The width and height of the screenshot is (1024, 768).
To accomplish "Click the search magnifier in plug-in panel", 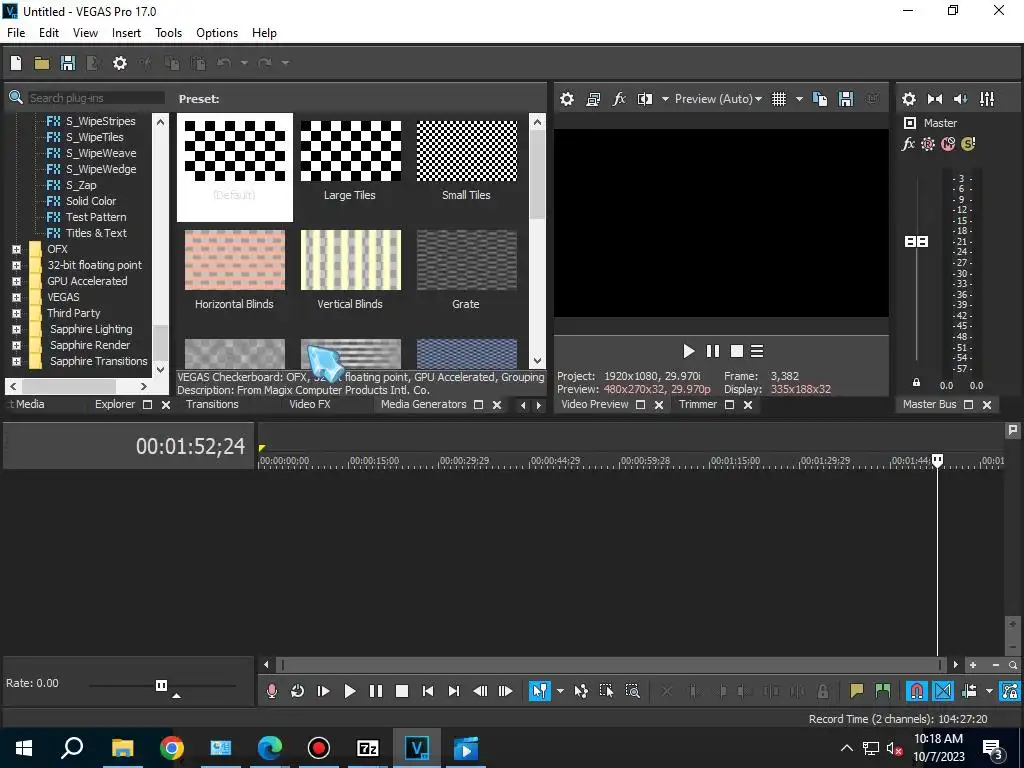I will [x=16, y=98].
